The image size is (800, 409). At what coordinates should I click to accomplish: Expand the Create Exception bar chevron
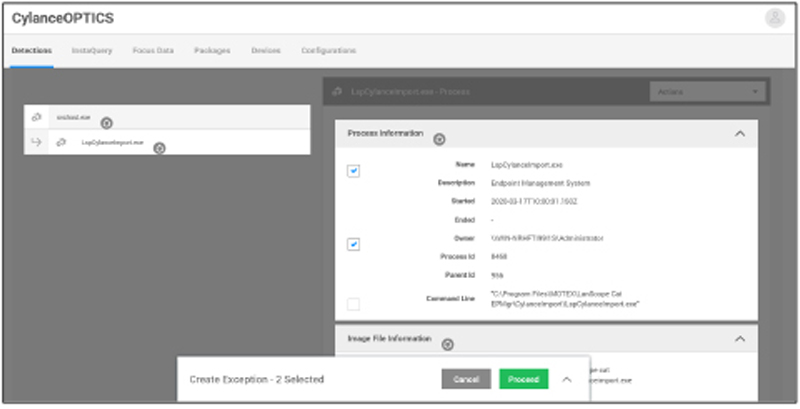pyautogui.click(x=567, y=380)
